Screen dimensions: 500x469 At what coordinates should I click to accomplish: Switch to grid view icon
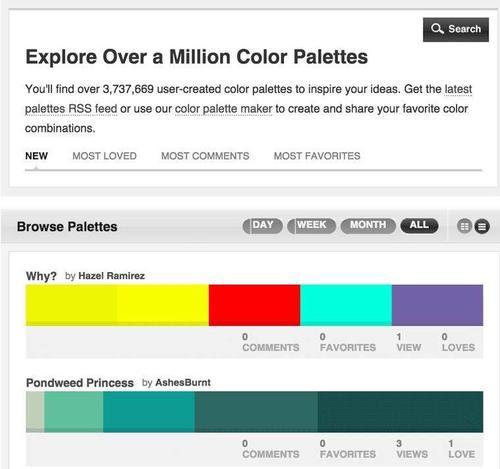[x=464, y=226]
